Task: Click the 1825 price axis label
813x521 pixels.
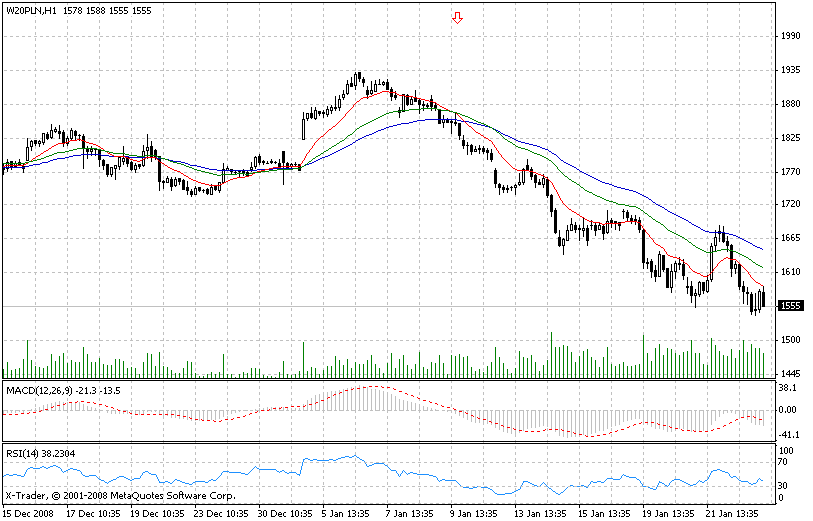Action: point(791,138)
